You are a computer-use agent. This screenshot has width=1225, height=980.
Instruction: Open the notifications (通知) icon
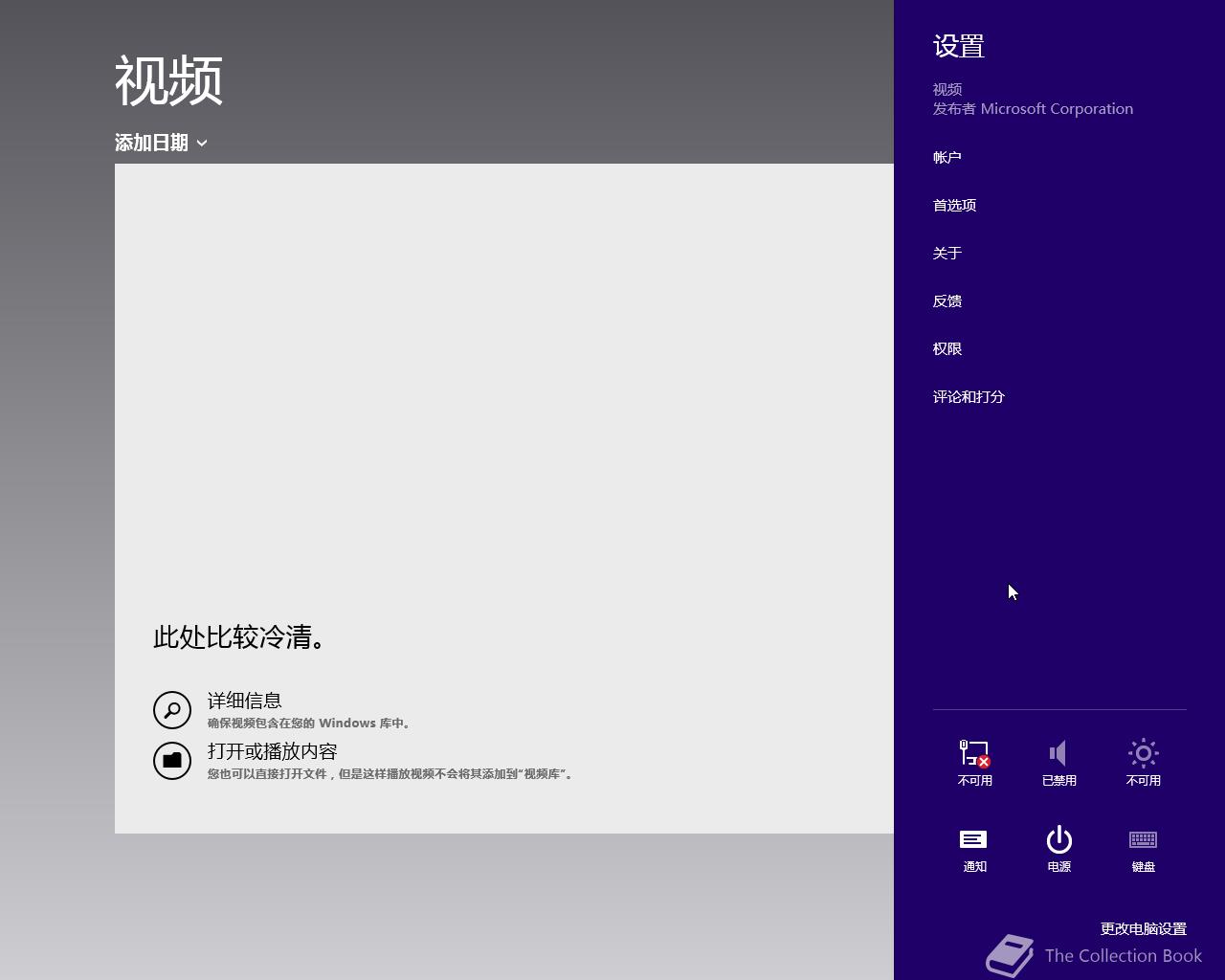pyautogui.click(x=974, y=849)
